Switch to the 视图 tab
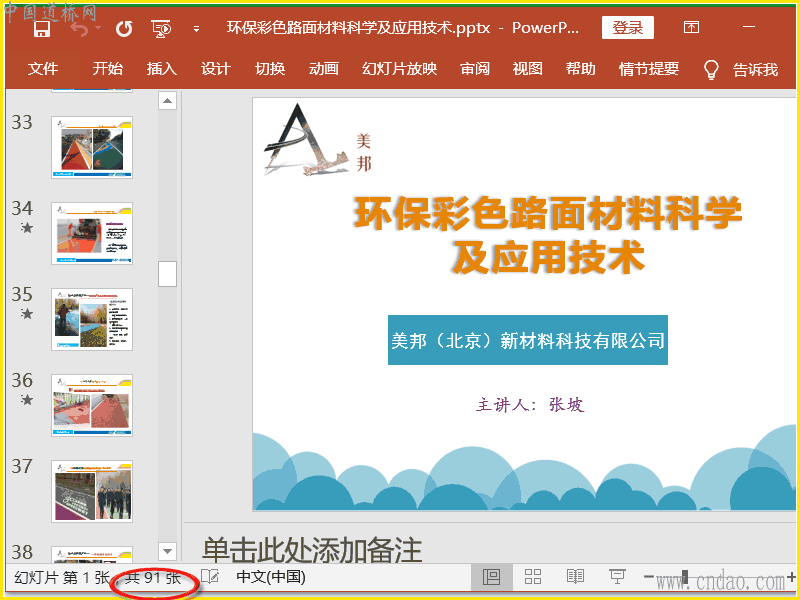Image resolution: width=800 pixels, height=600 pixels. coord(528,68)
